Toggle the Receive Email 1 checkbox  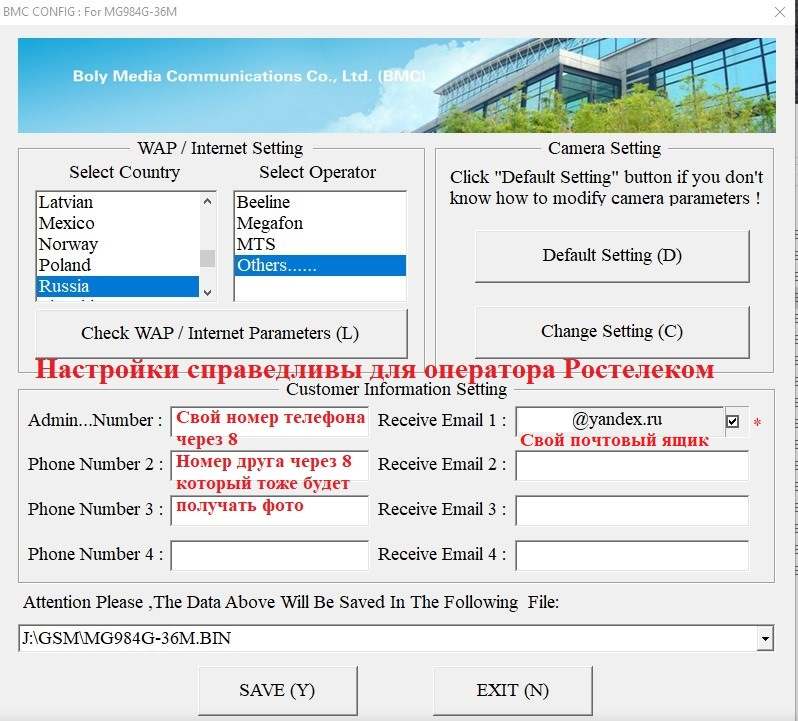point(732,421)
